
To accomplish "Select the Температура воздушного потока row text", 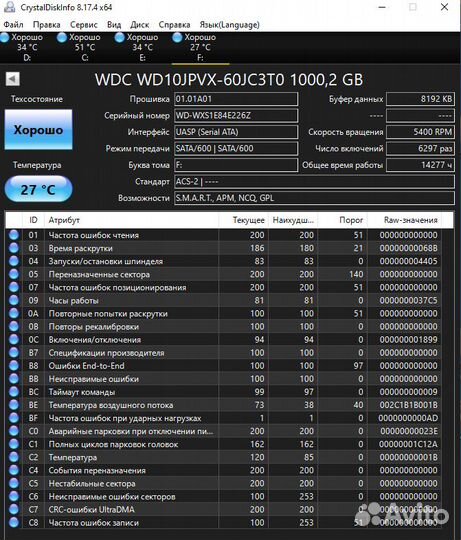I will [x=111, y=405].
